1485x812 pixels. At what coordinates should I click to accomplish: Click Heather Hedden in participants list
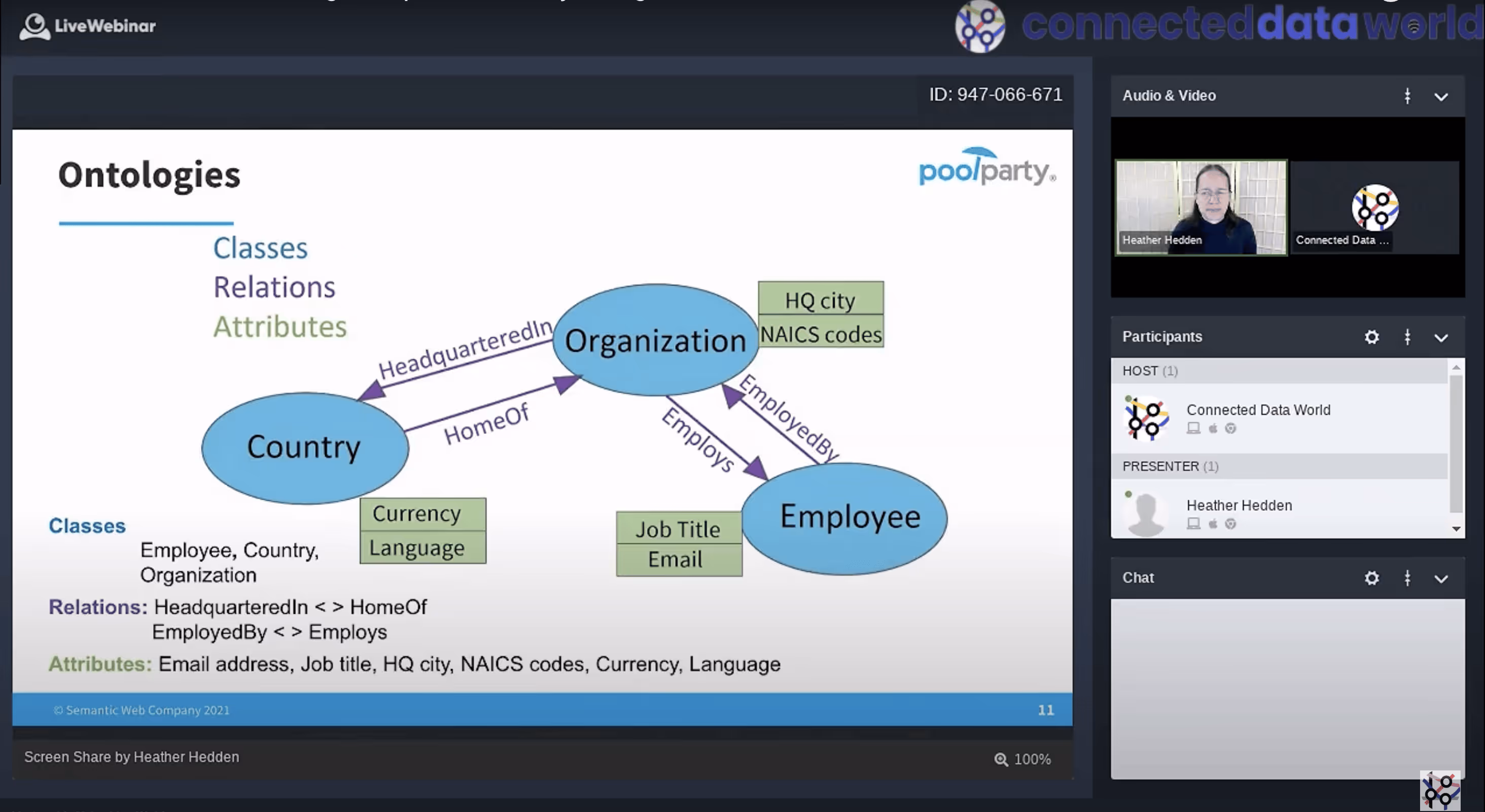[x=1239, y=505]
